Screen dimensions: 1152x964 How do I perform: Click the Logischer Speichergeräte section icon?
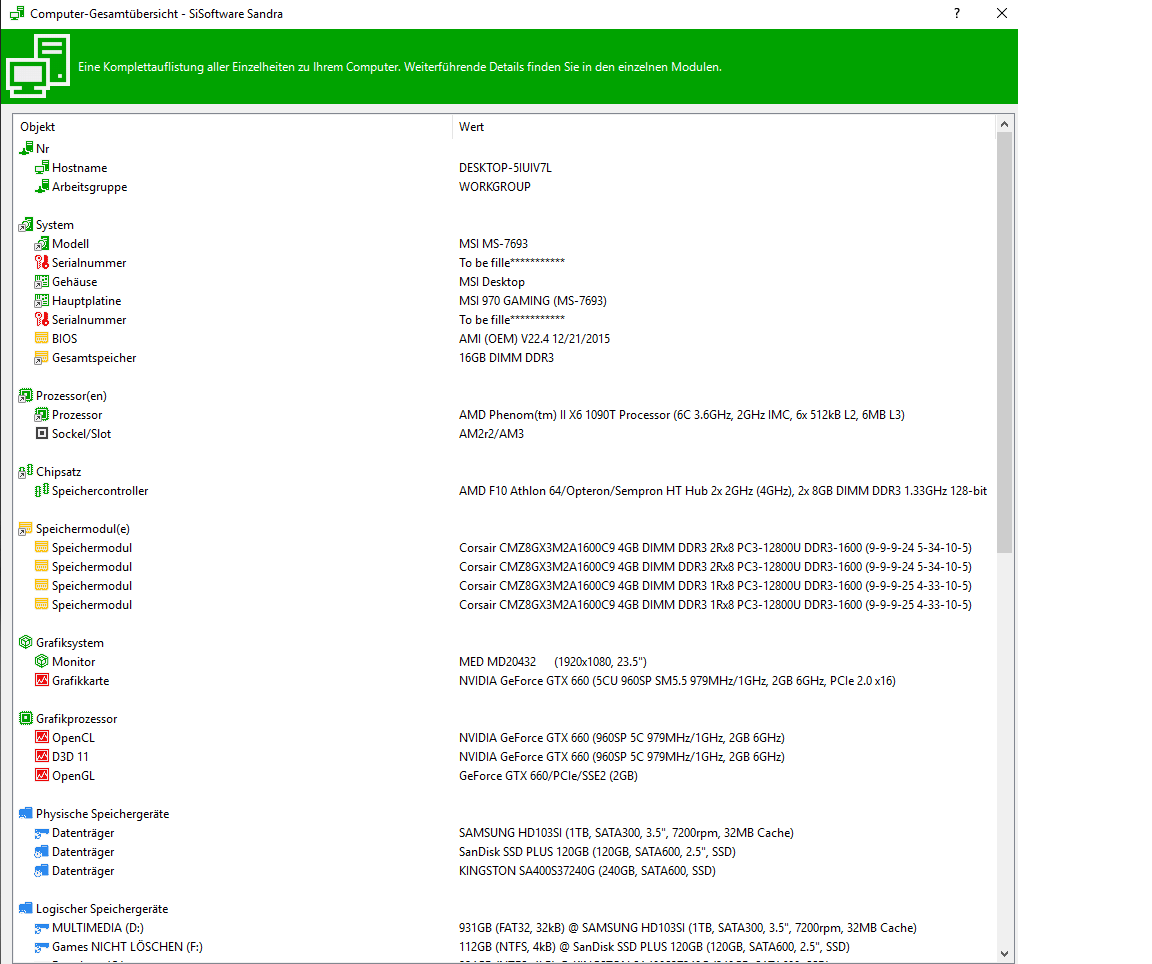26,908
